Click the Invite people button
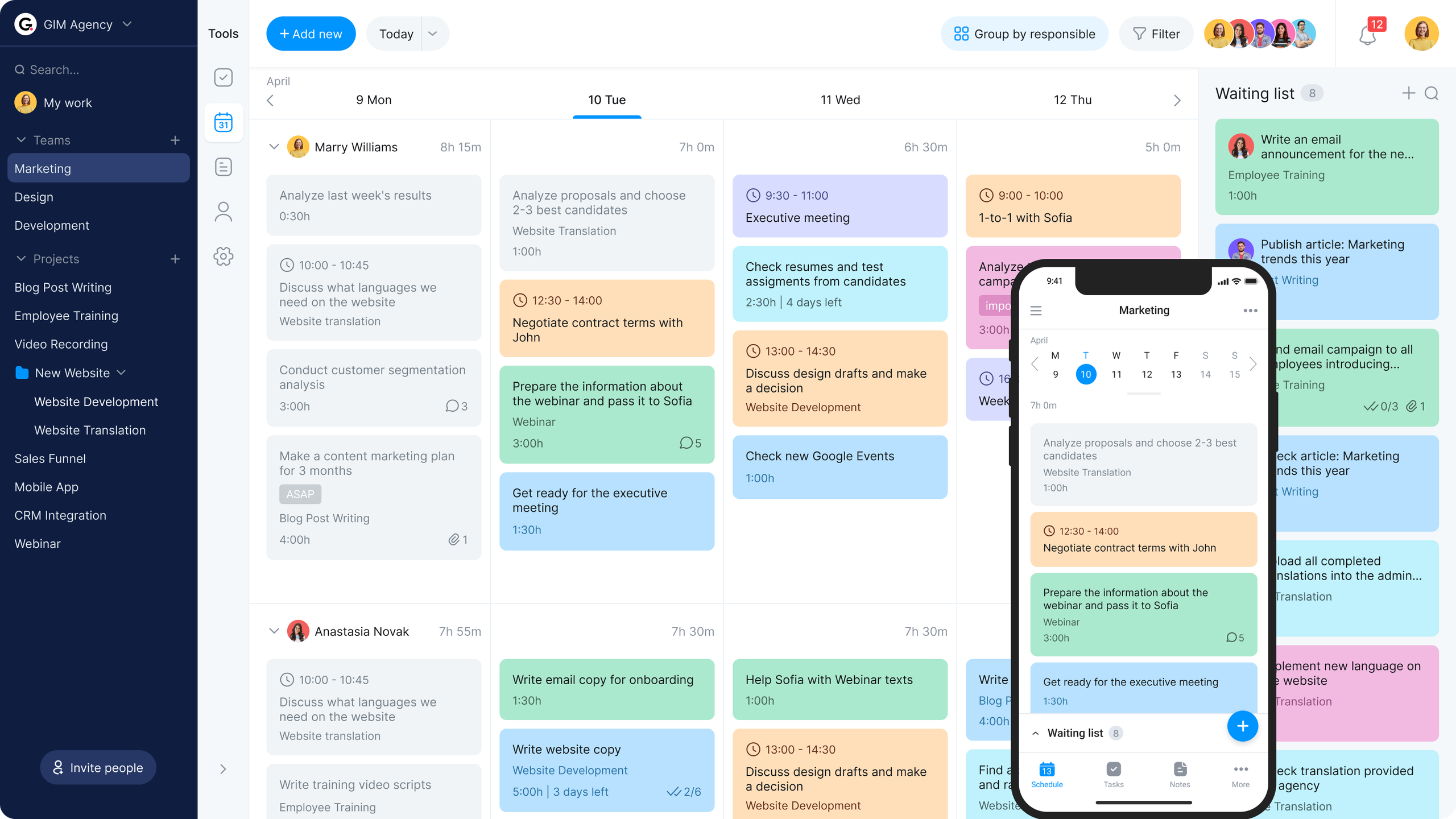 pos(98,768)
